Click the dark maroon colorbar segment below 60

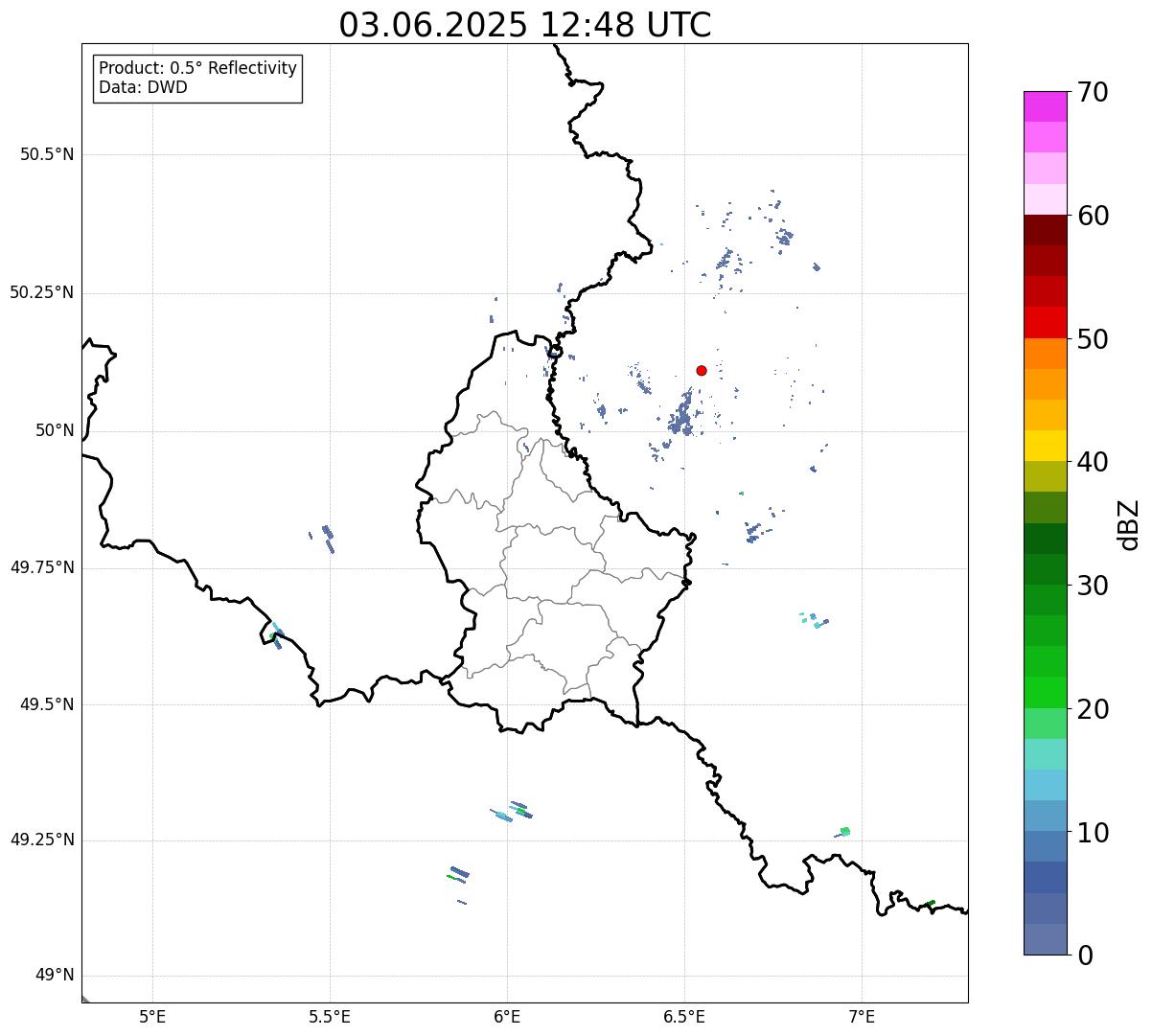click(x=1045, y=230)
